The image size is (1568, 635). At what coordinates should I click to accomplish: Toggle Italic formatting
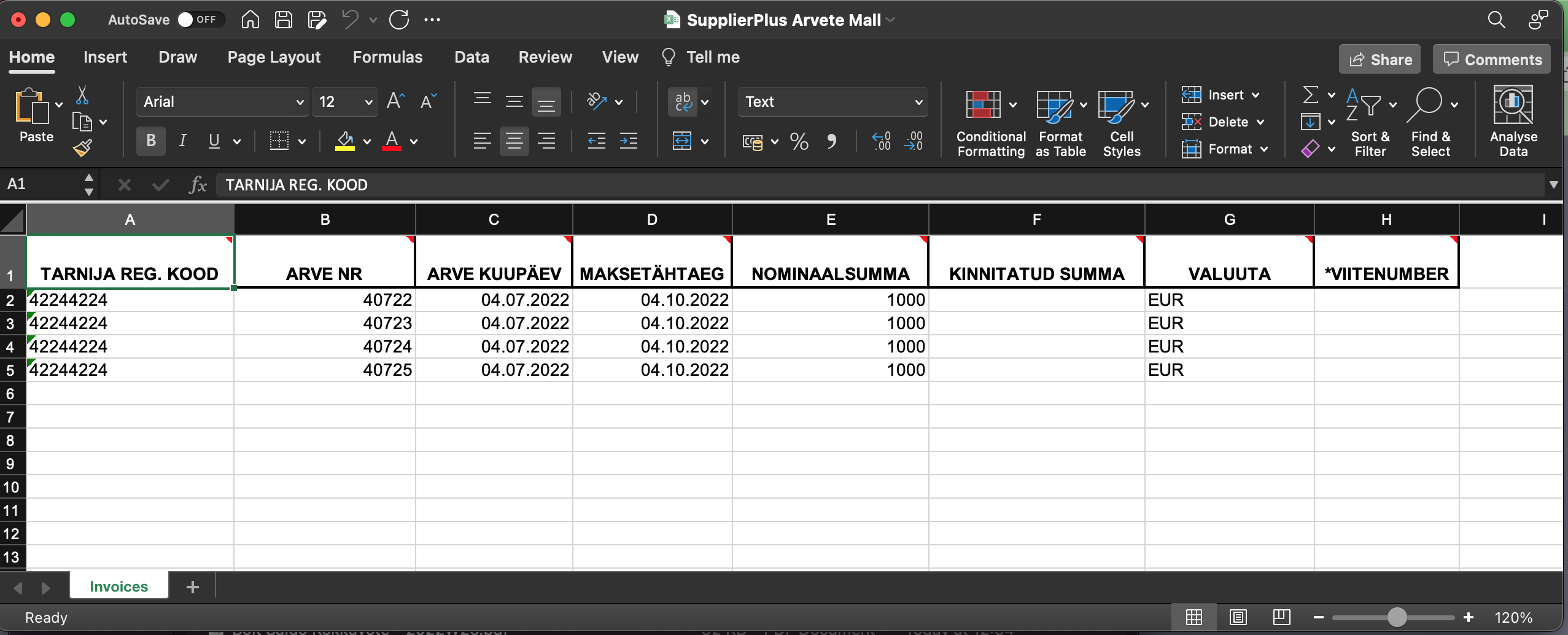tap(182, 141)
